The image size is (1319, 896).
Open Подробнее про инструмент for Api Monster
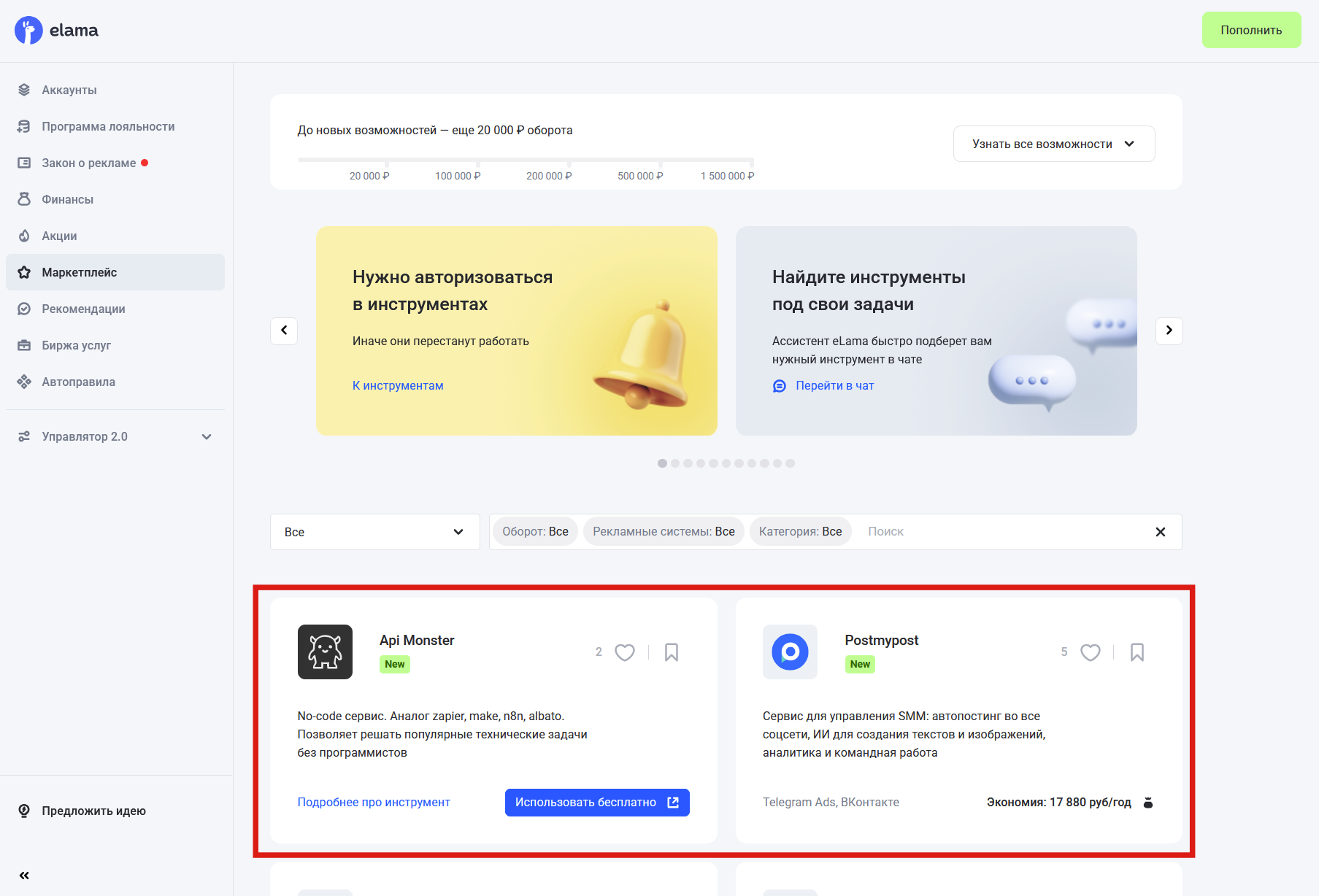click(374, 802)
